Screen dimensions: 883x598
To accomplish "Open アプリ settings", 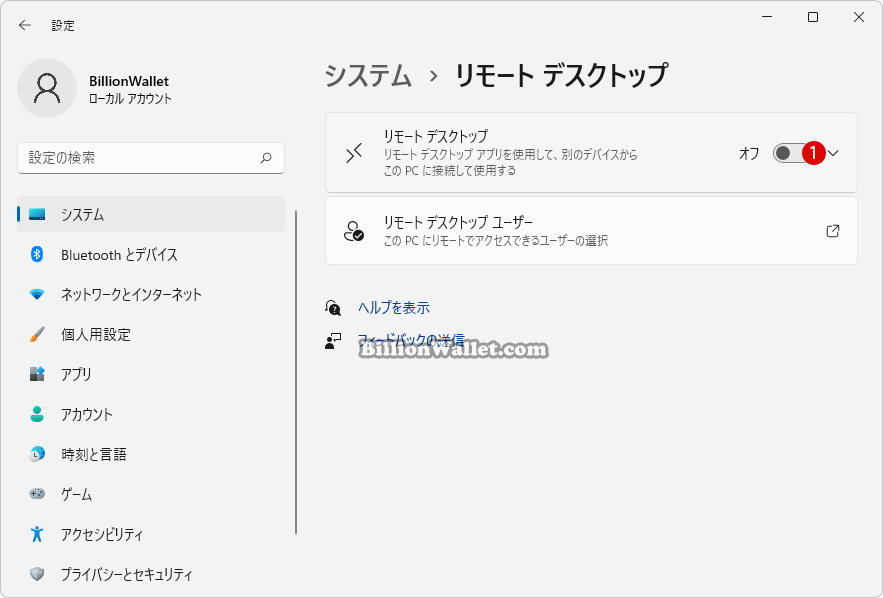I will (x=151, y=374).
